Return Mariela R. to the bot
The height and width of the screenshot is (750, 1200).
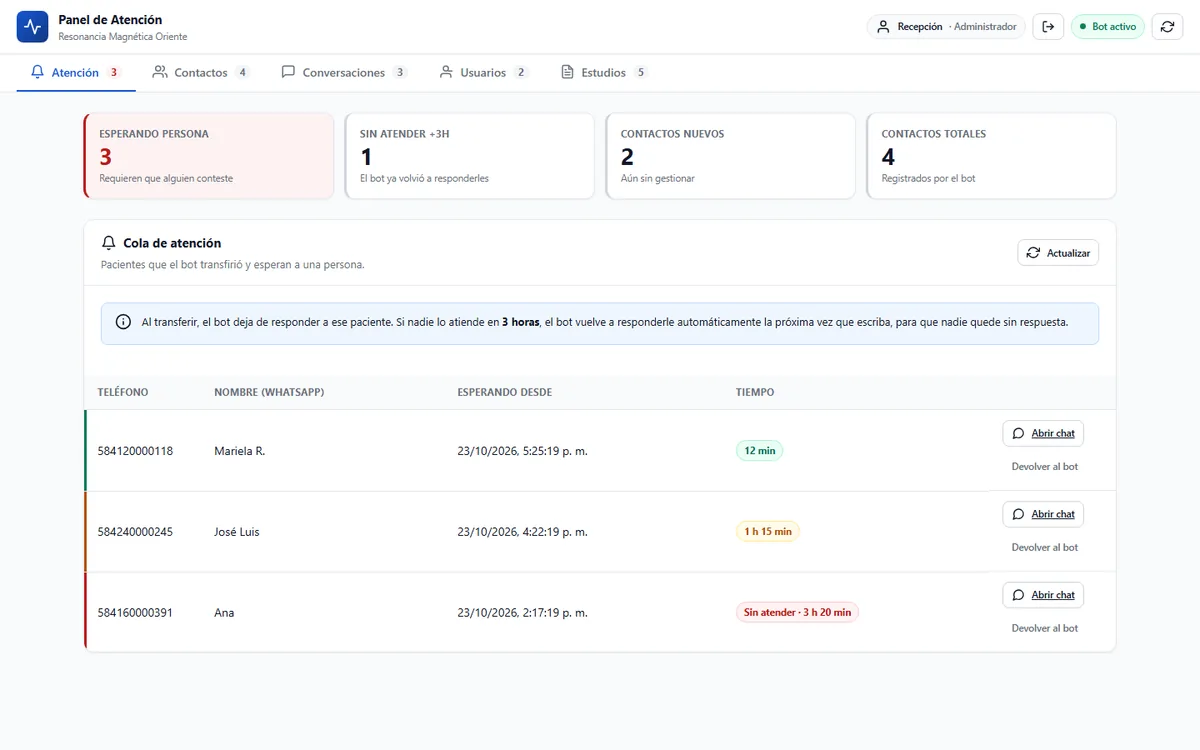coord(1044,467)
